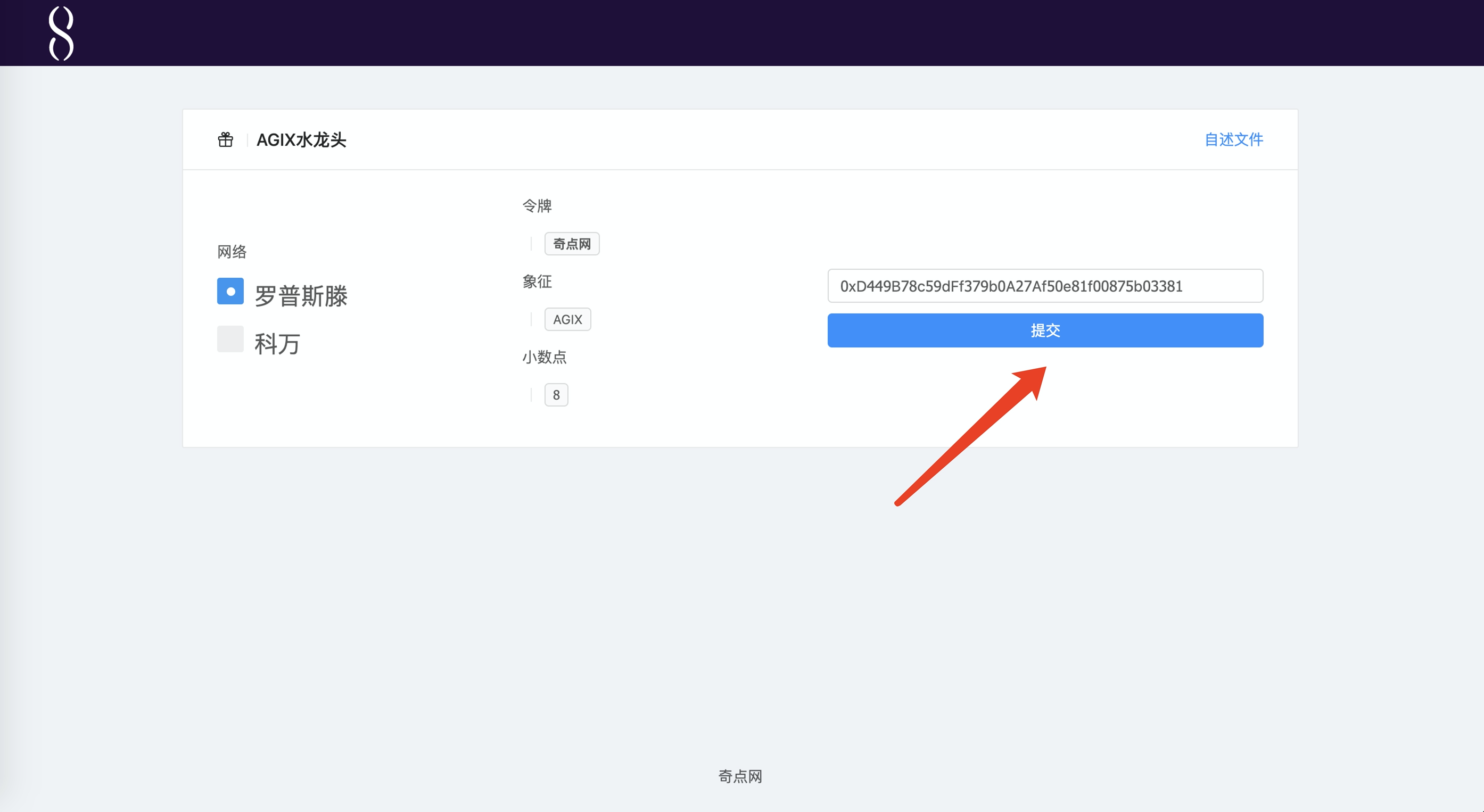The width and height of the screenshot is (1484, 812).
Task: Open the 自述文件 link
Action: 1233,139
